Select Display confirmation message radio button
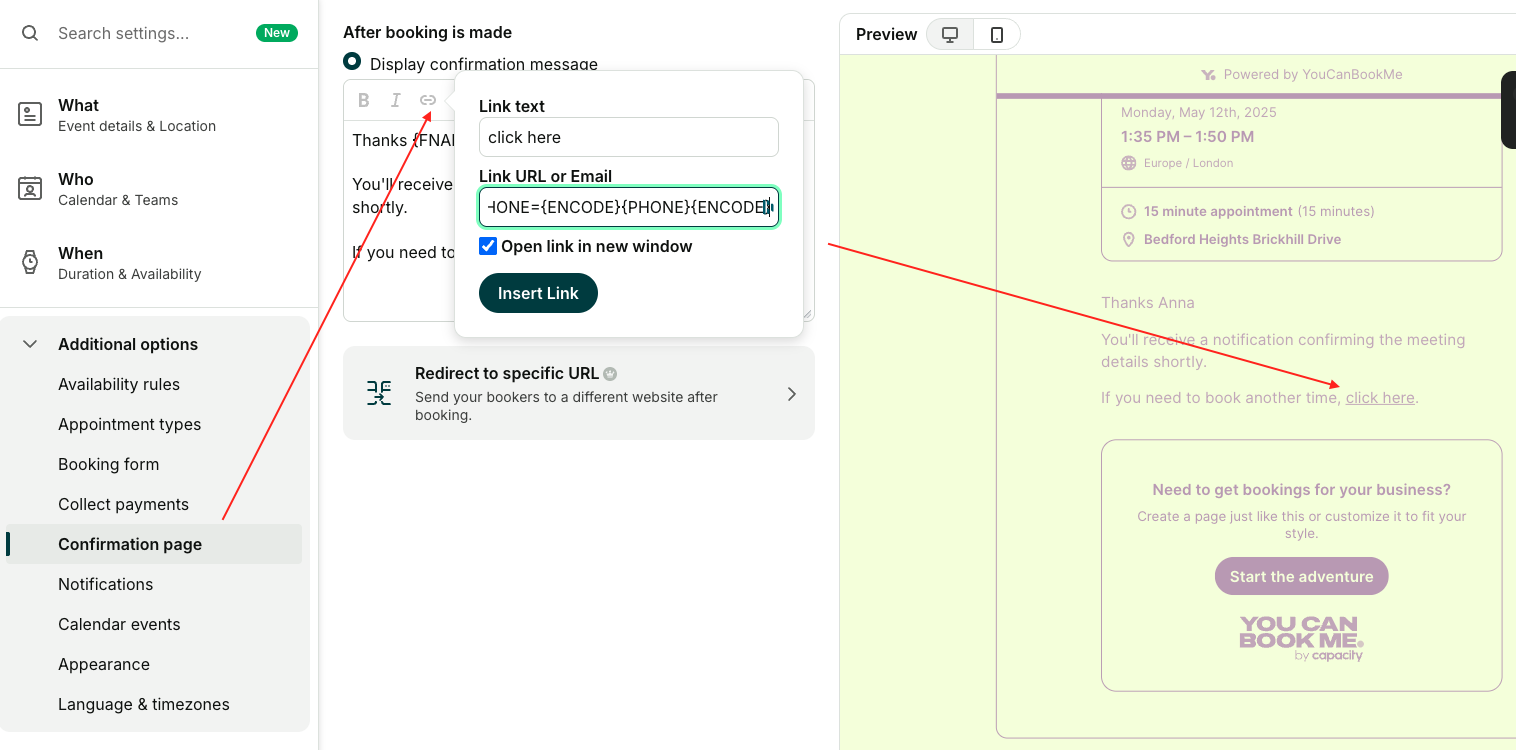The width and height of the screenshot is (1516, 750). coord(352,61)
